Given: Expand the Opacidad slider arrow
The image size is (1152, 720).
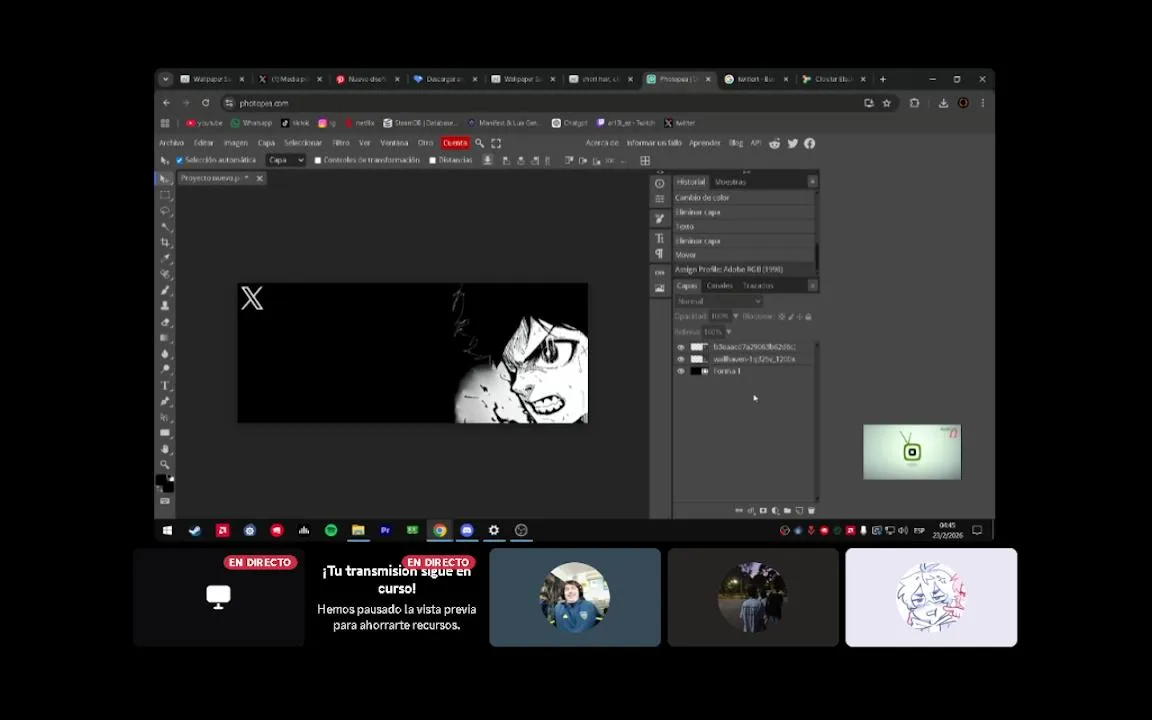Looking at the screenshot, I should click(x=735, y=317).
